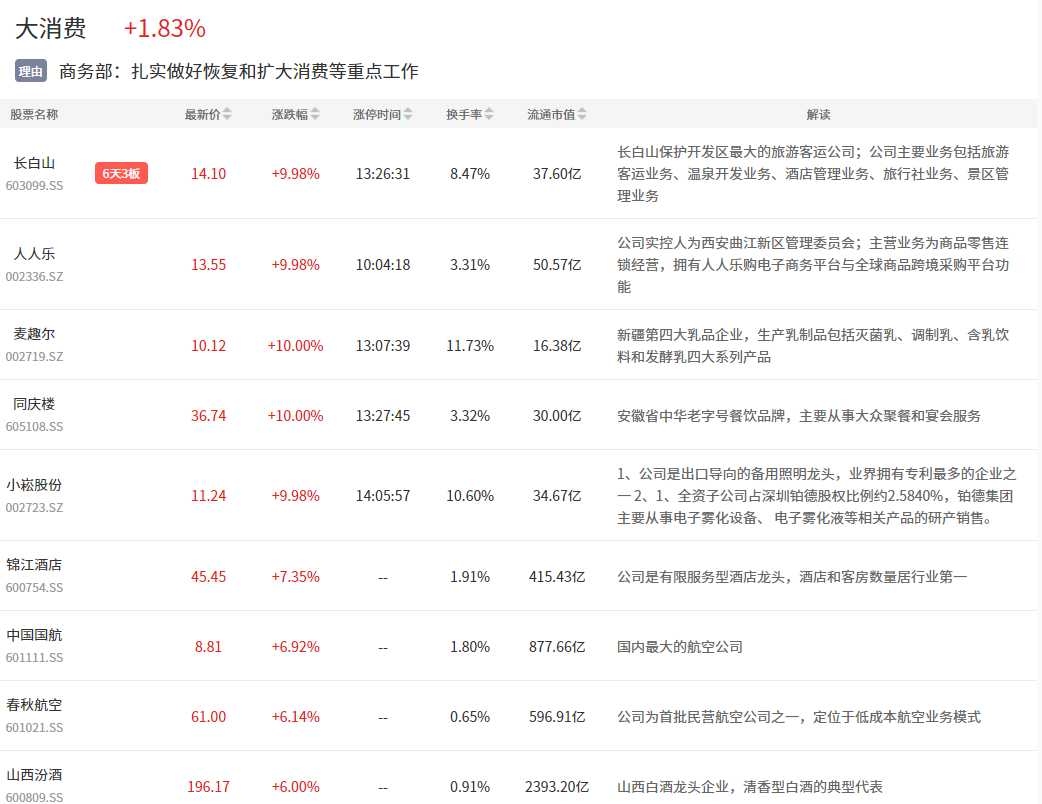Click turnover rate 8.47%
The image size is (1042, 804).
coord(470,174)
